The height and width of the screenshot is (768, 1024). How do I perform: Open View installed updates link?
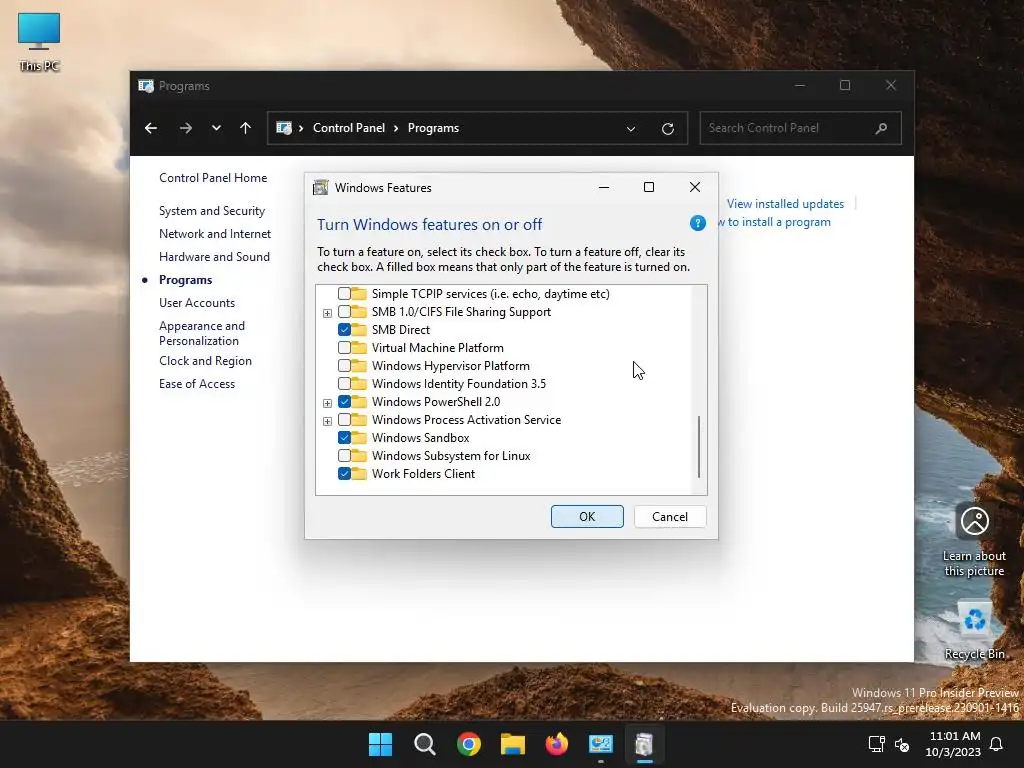click(785, 204)
